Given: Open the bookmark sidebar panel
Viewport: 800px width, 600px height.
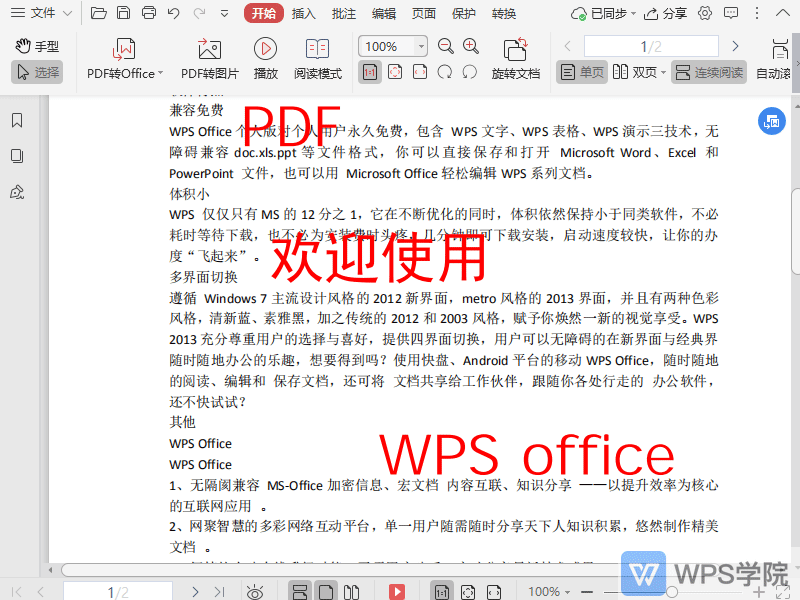Looking at the screenshot, I should pos(17,120).
